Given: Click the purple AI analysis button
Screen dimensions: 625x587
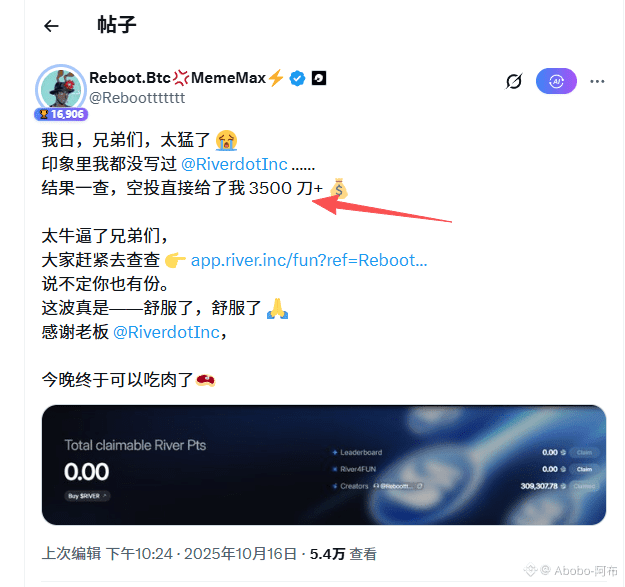Looking at the screenshot, I should tap(556, 81).
